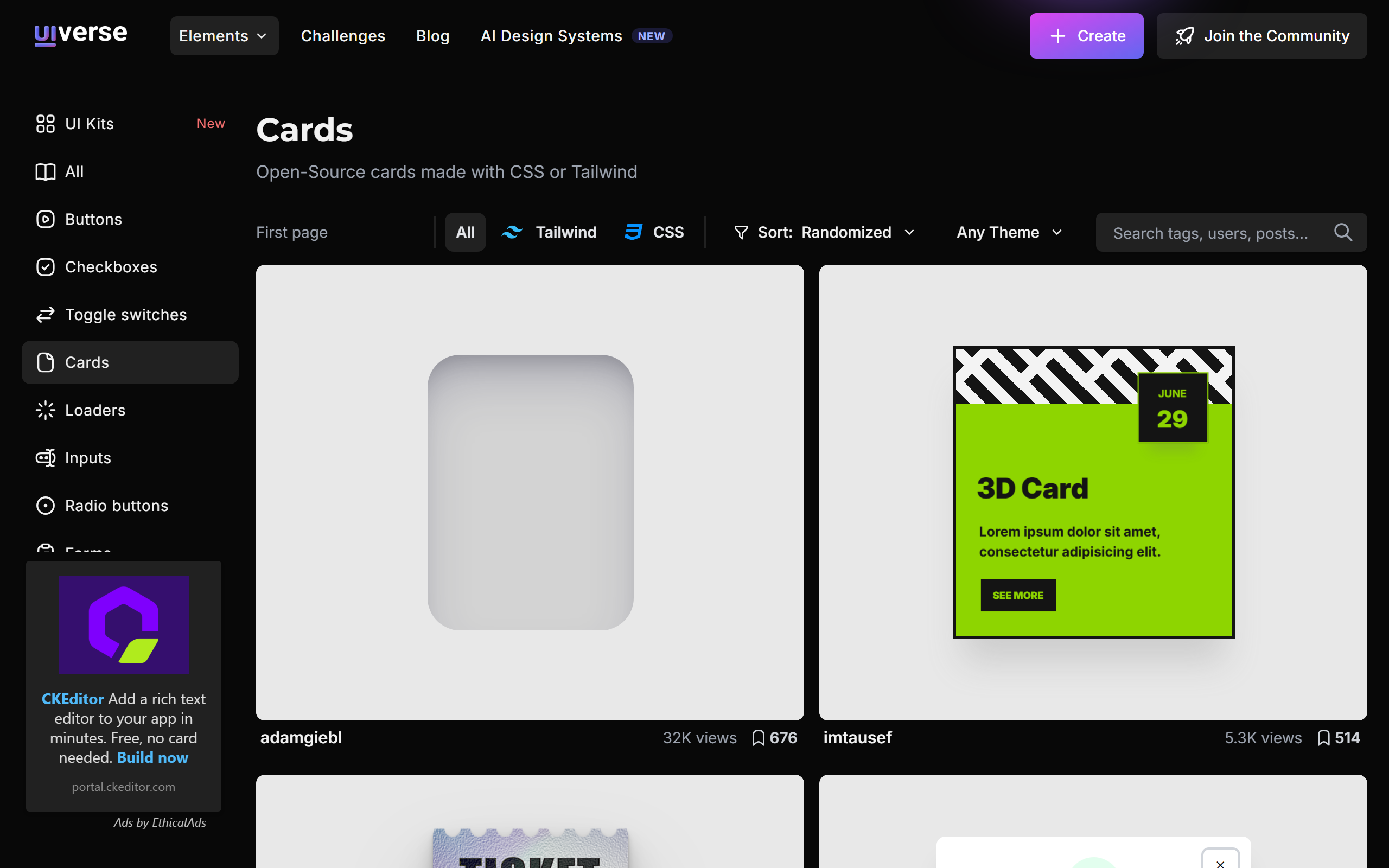This screenshot has height=868, width=1389.
Task: Click SEE MORE on 3D Card
Action: [1018, 595]
